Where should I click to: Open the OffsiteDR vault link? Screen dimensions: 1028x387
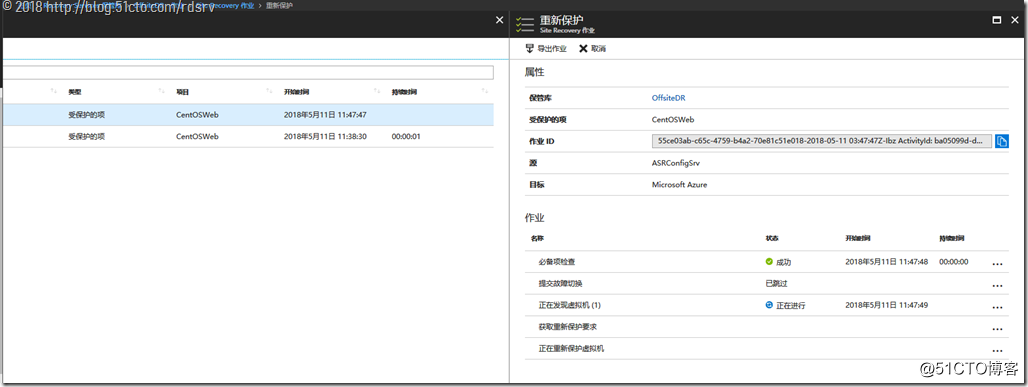[669, 98]
